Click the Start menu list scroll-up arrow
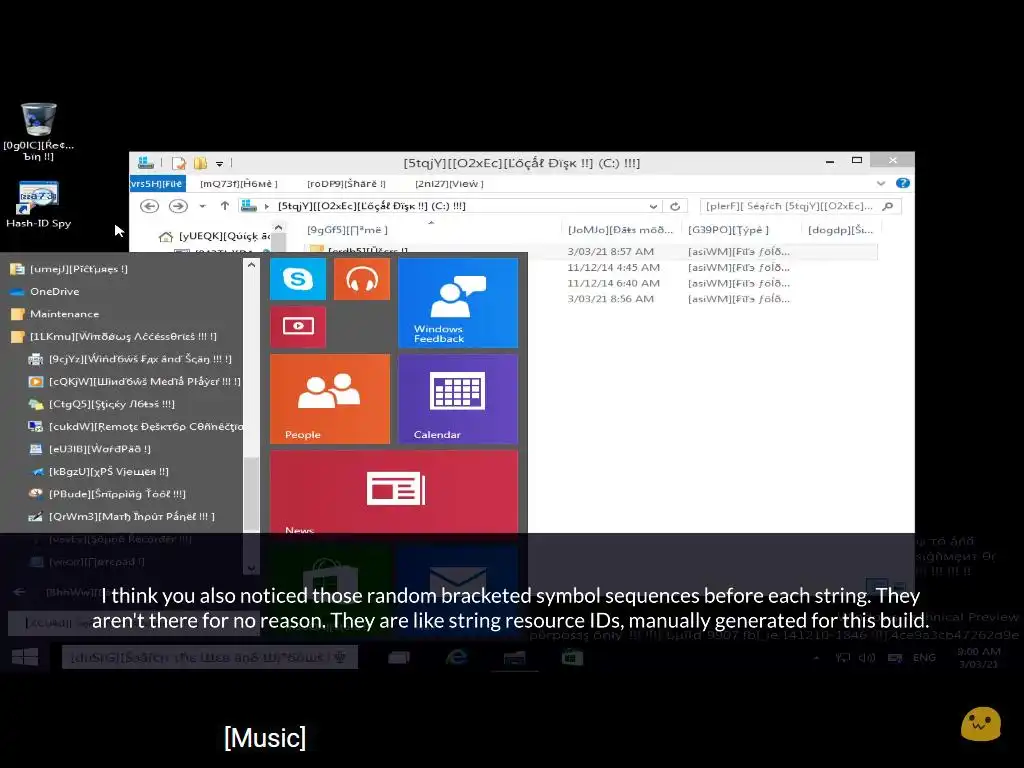Screen dimensions: 1024x768 coord(251,265)
